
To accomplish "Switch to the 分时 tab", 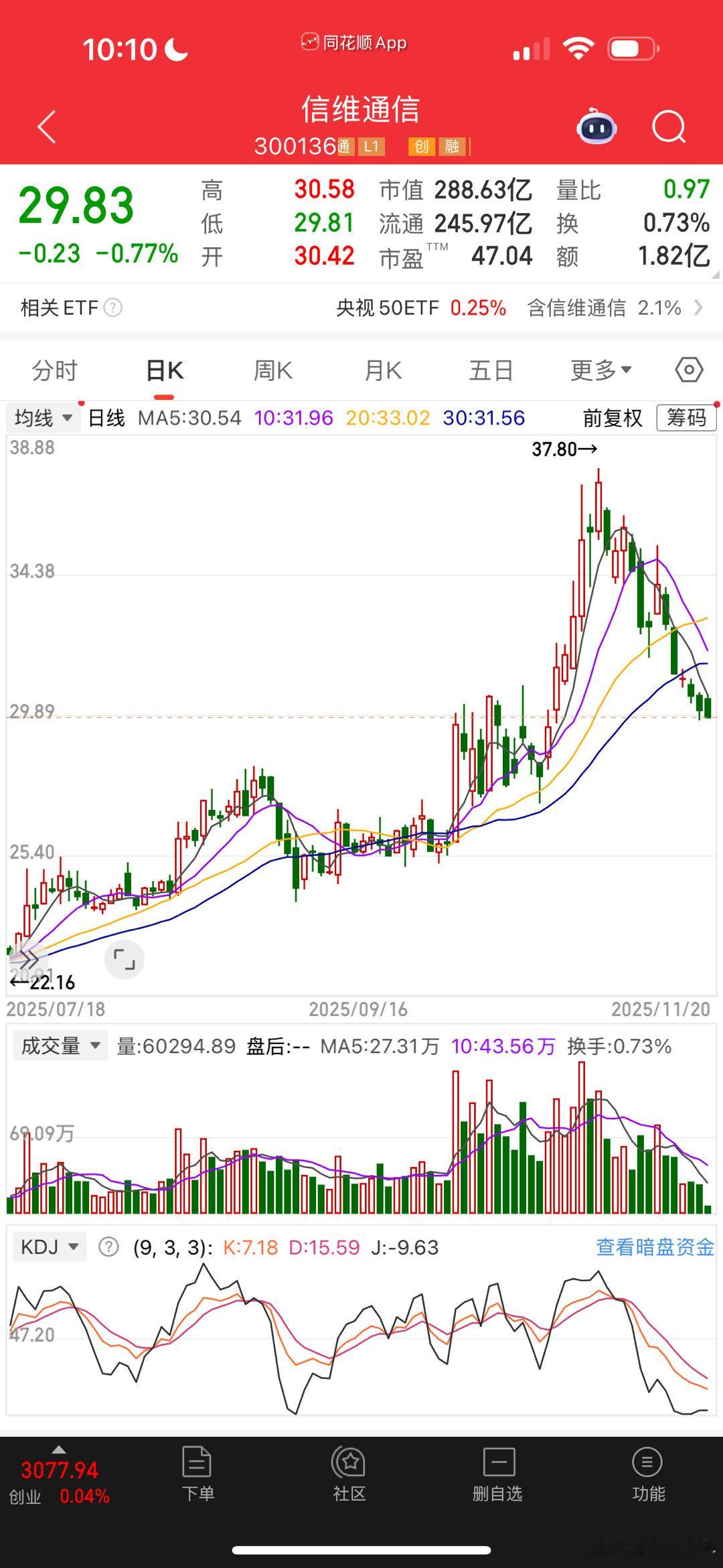I will (x=55, y=370).
